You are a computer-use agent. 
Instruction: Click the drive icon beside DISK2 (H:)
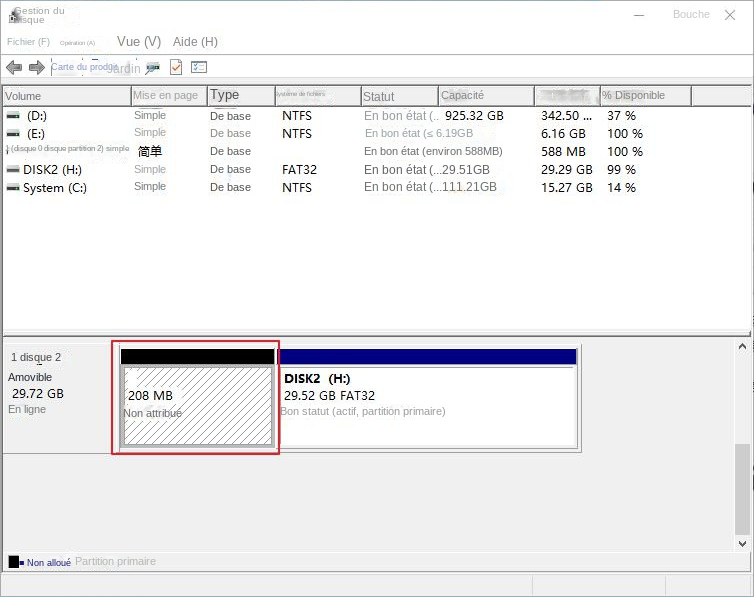tap(13, 170)
